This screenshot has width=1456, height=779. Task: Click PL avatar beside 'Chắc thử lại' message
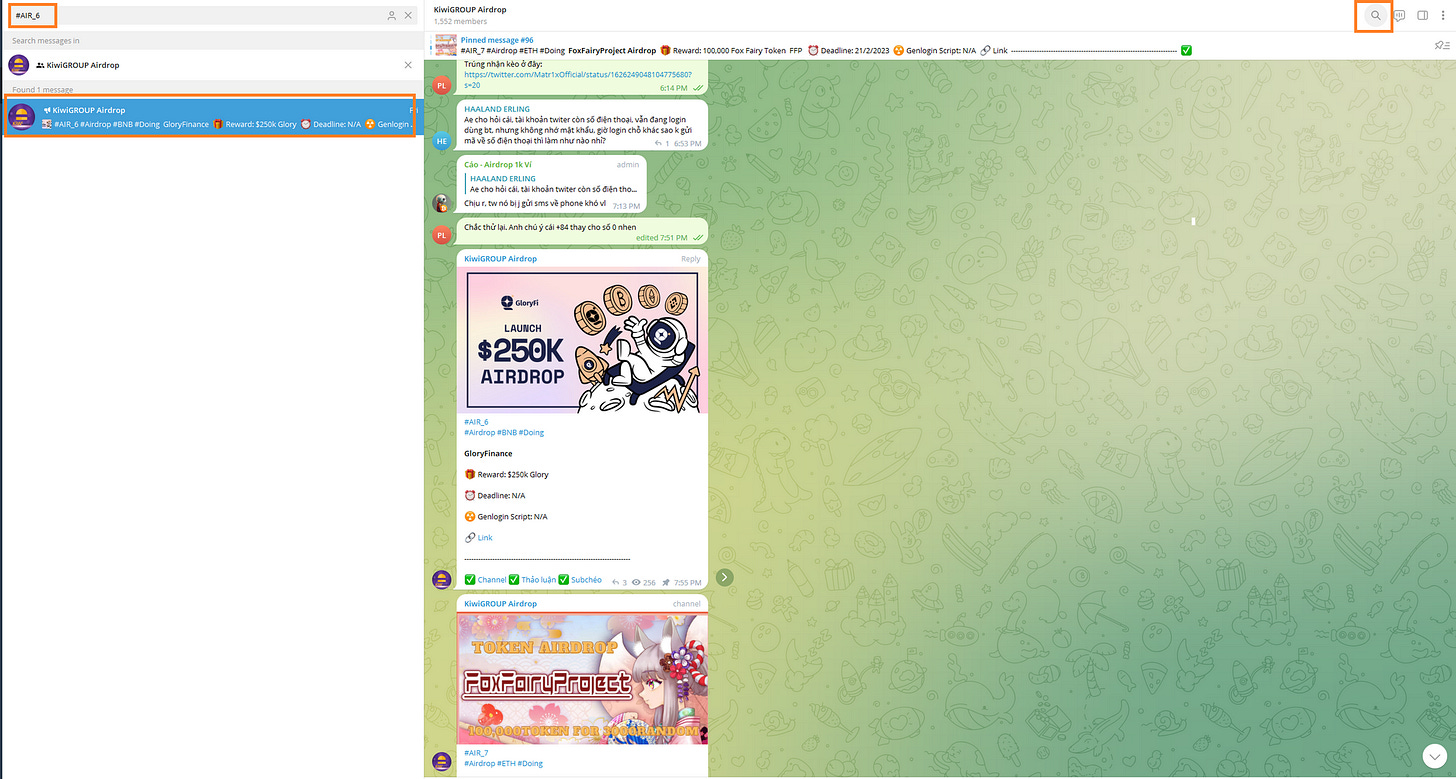pyautogui.click(x=441, y=235)
